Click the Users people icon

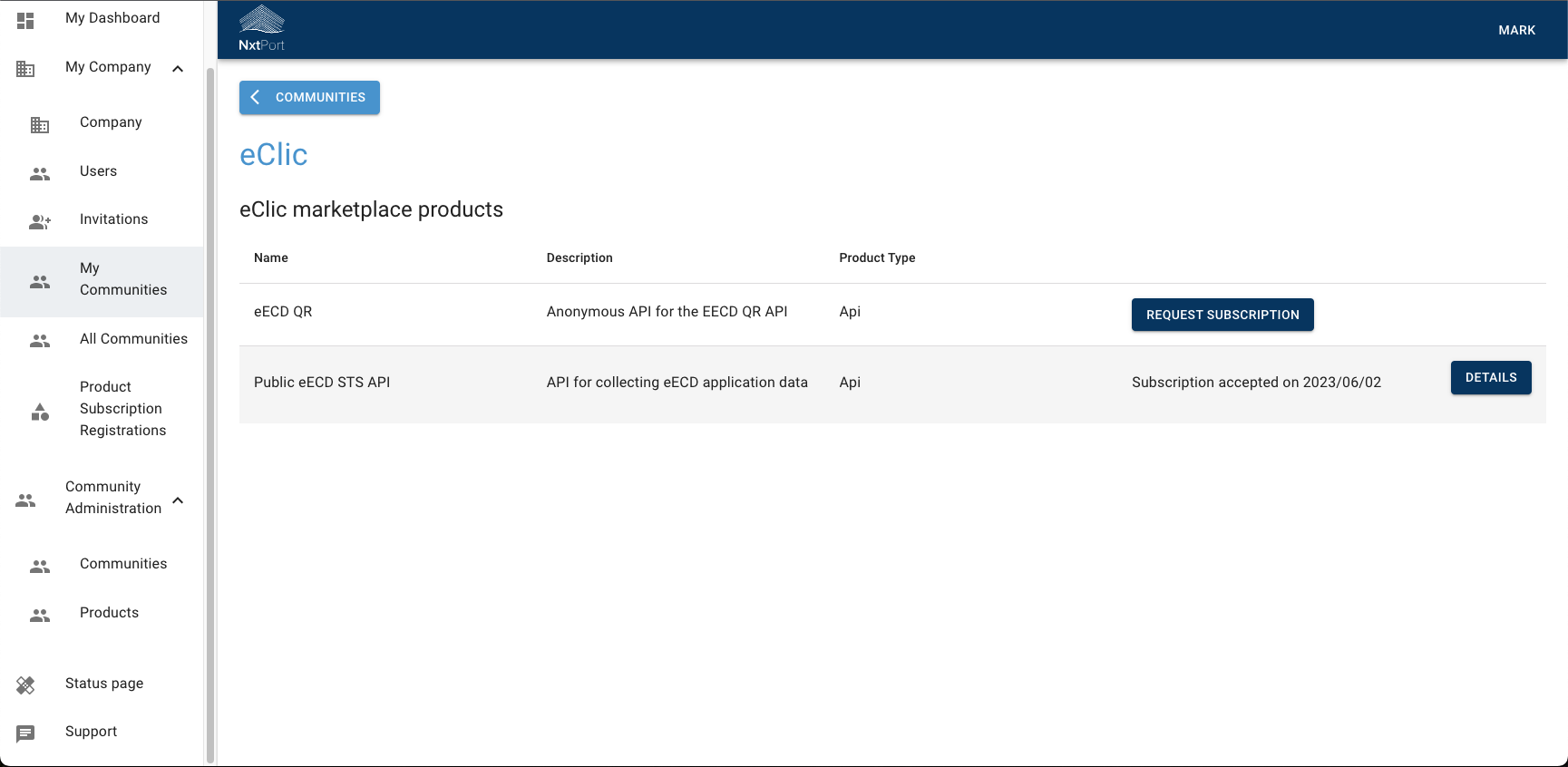[x=40, y=174]
